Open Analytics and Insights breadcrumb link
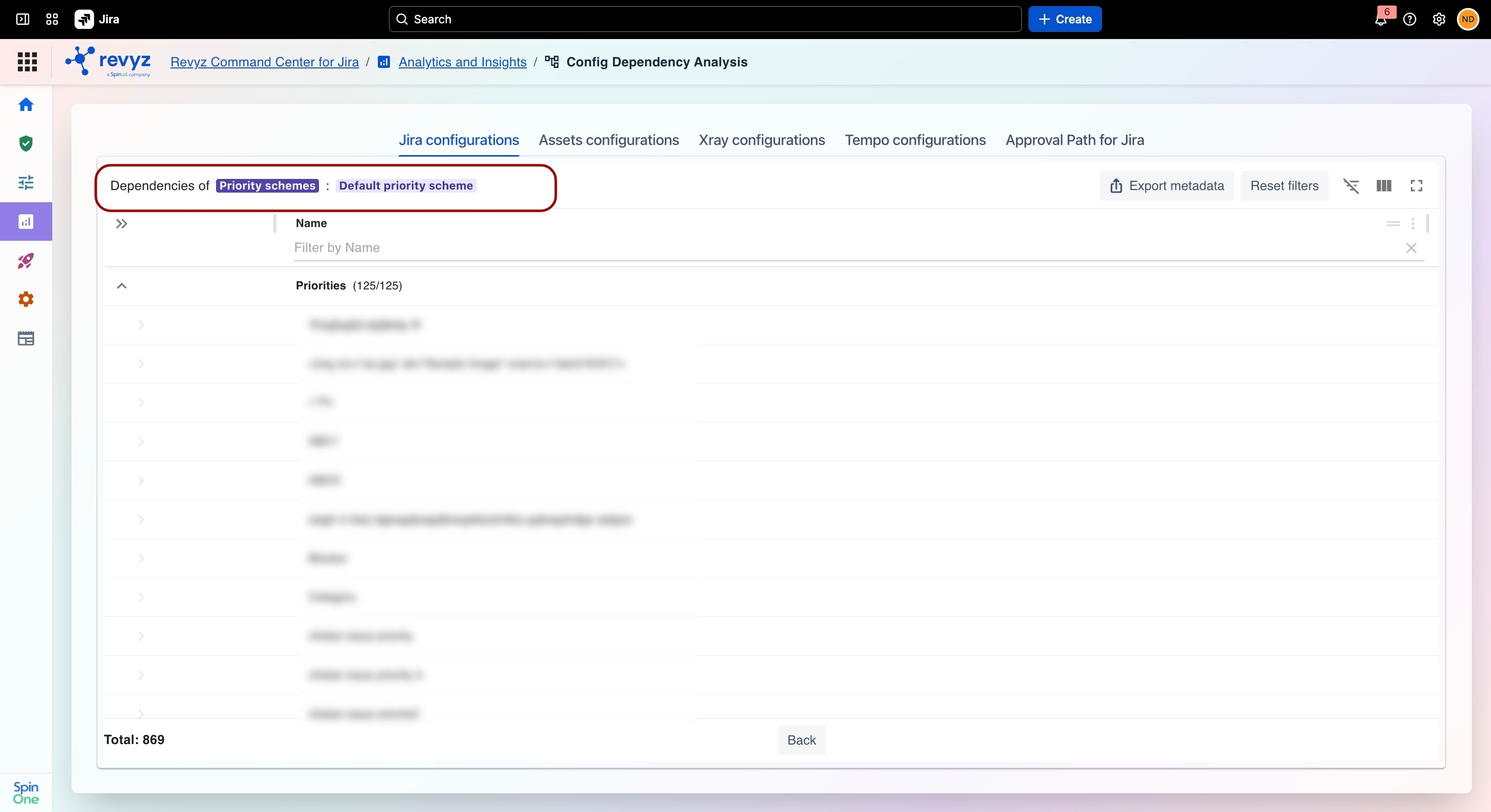This screenshot has height=812, width=1491. (x=463, y=62)
